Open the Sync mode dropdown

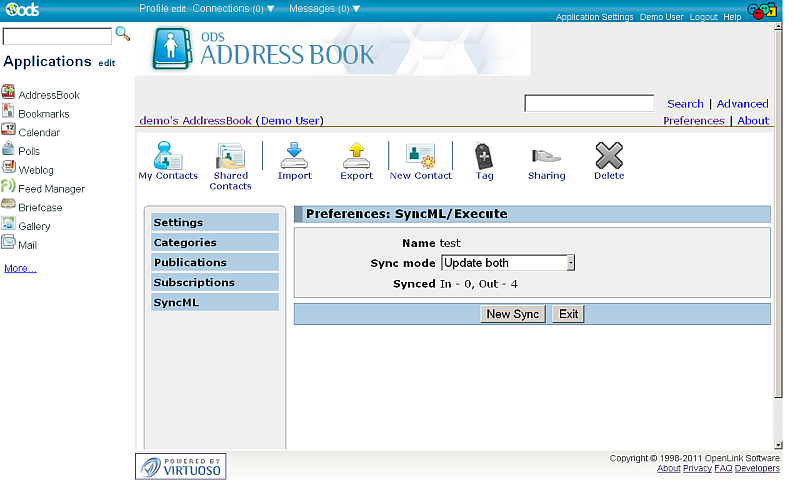pyautogui.click(x=508, y=263)
